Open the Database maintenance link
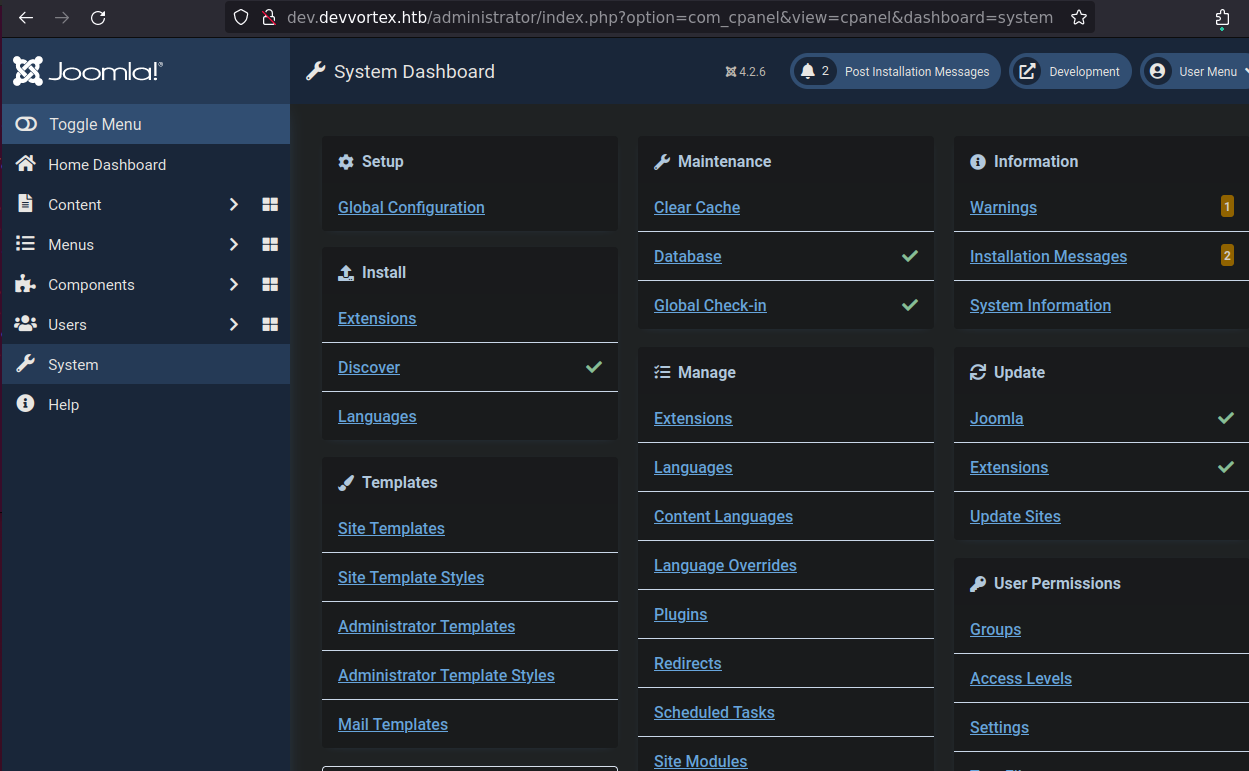Image resolution: width=1249 pixels, height=771 pixels. point(688,256)
